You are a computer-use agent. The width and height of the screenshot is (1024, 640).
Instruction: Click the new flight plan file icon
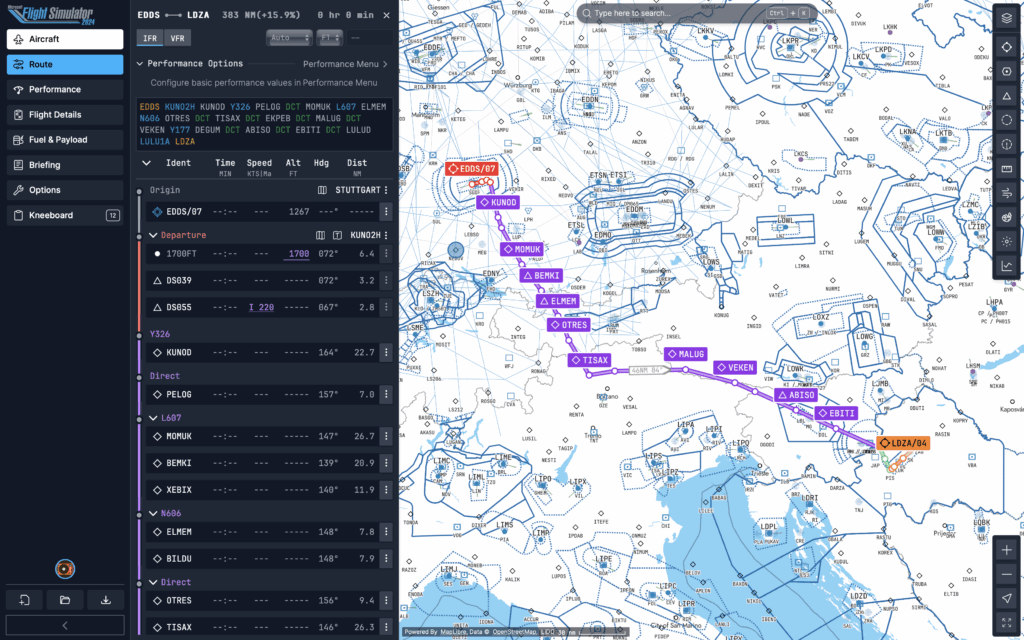coord(24,600)
